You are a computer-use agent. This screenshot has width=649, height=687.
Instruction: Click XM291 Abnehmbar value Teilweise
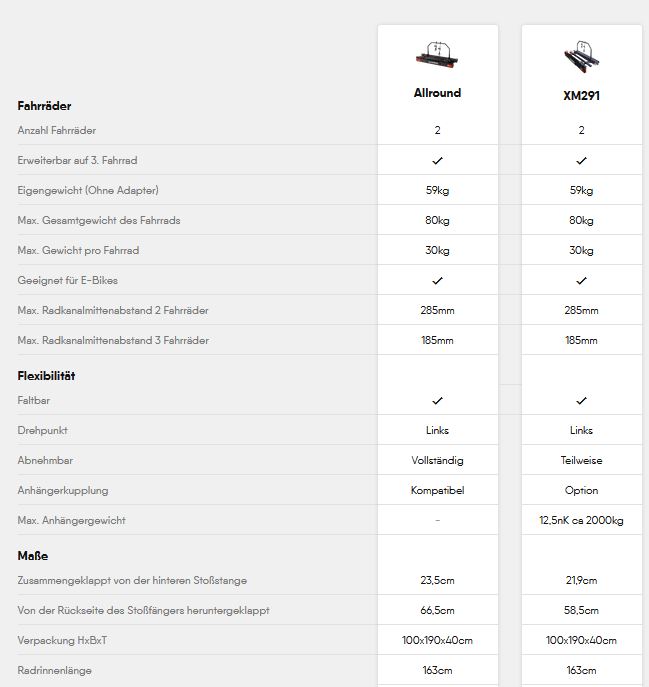point(581,460)
